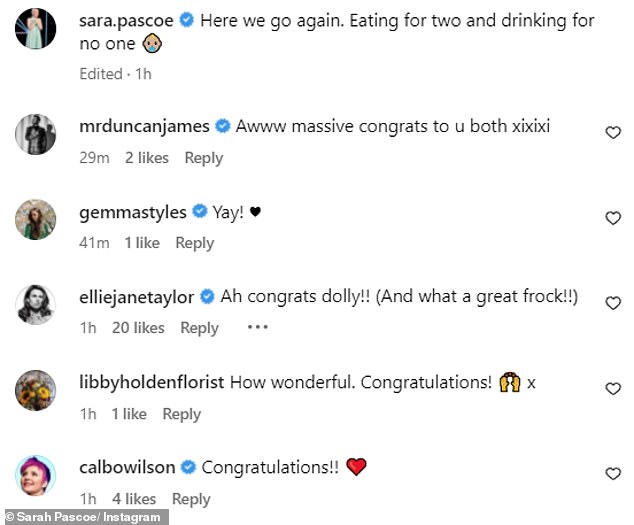Click the verified badge beside gemmastyles
The width and height of the screenshot is (634, 525).
point(199,211)
